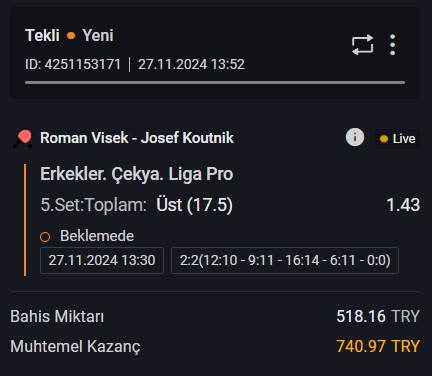
Task: Click the repeat bet arrows icon
Action: pyautogui.click(x=362, y=45)
